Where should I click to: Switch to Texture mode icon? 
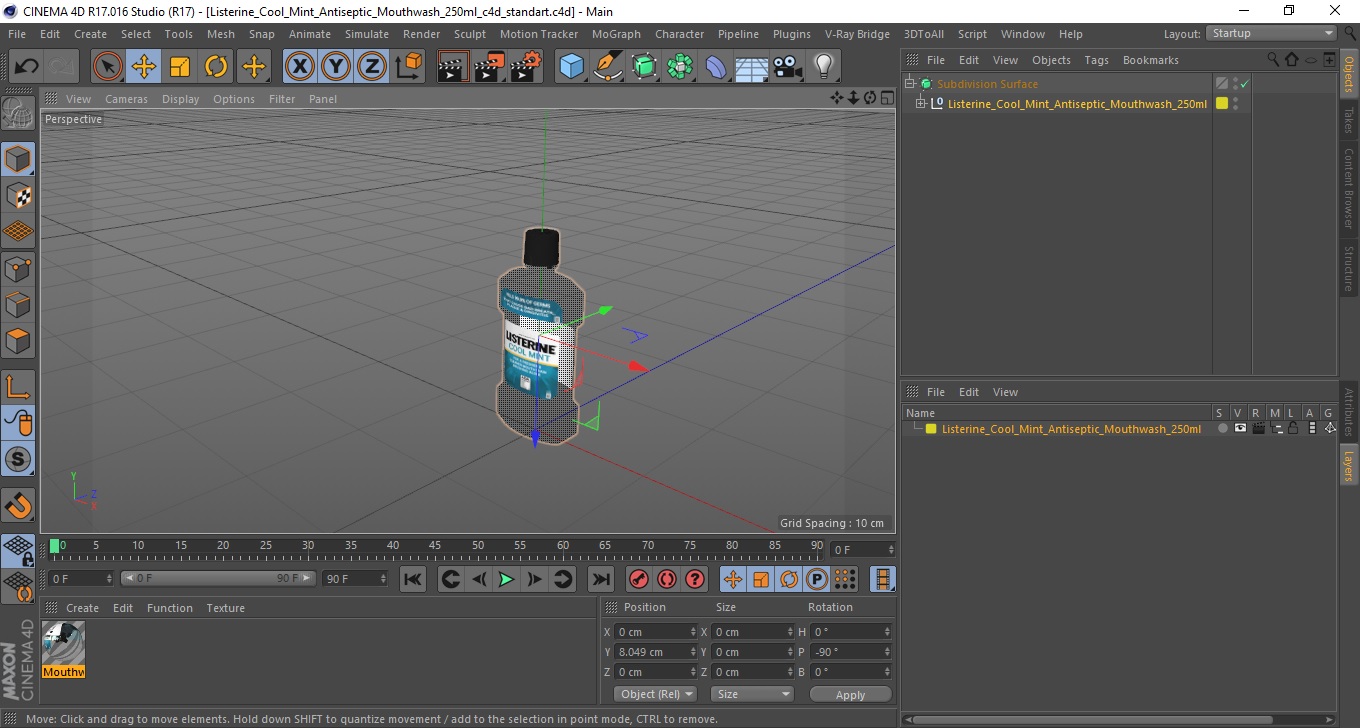pyautogui.click(x=19, y=195)
